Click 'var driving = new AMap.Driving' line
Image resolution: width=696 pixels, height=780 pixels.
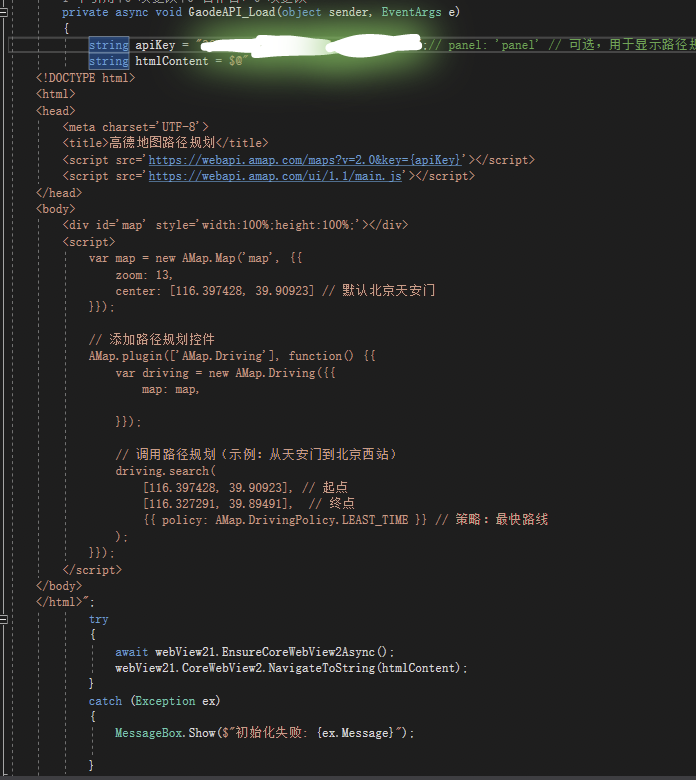tap(225, 373)
